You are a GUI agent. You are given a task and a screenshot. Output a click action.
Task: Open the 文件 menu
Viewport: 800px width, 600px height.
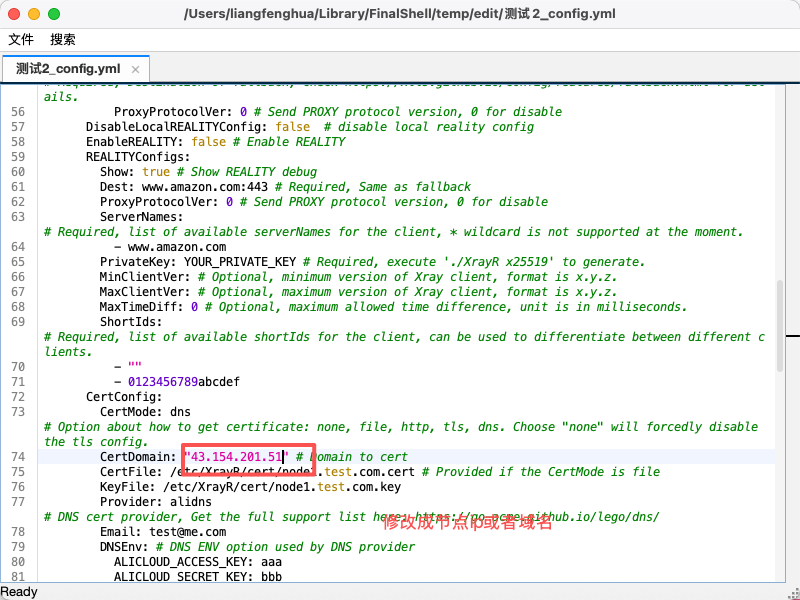(x=21, y=39)
